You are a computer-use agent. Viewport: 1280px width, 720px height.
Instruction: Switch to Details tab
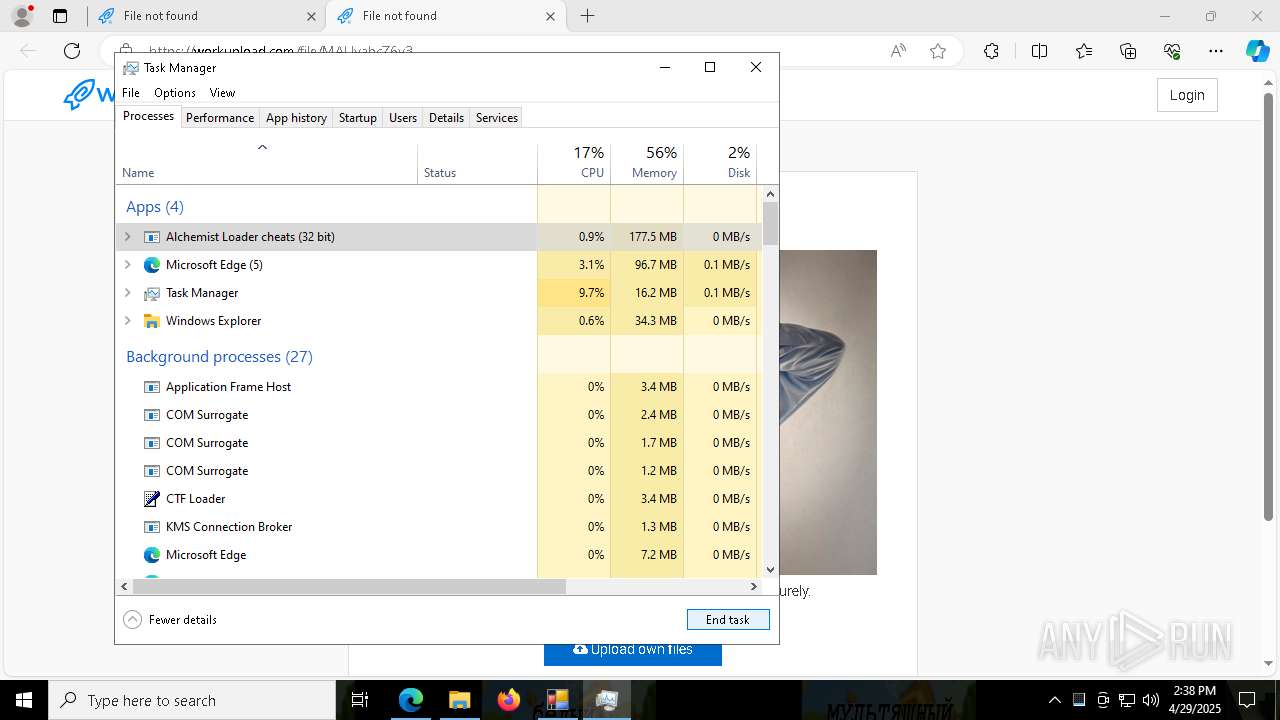tap(446, 118)
